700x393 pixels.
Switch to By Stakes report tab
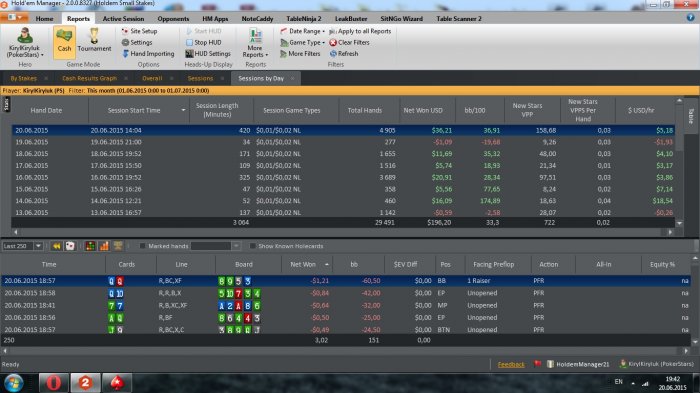(24, 79)
